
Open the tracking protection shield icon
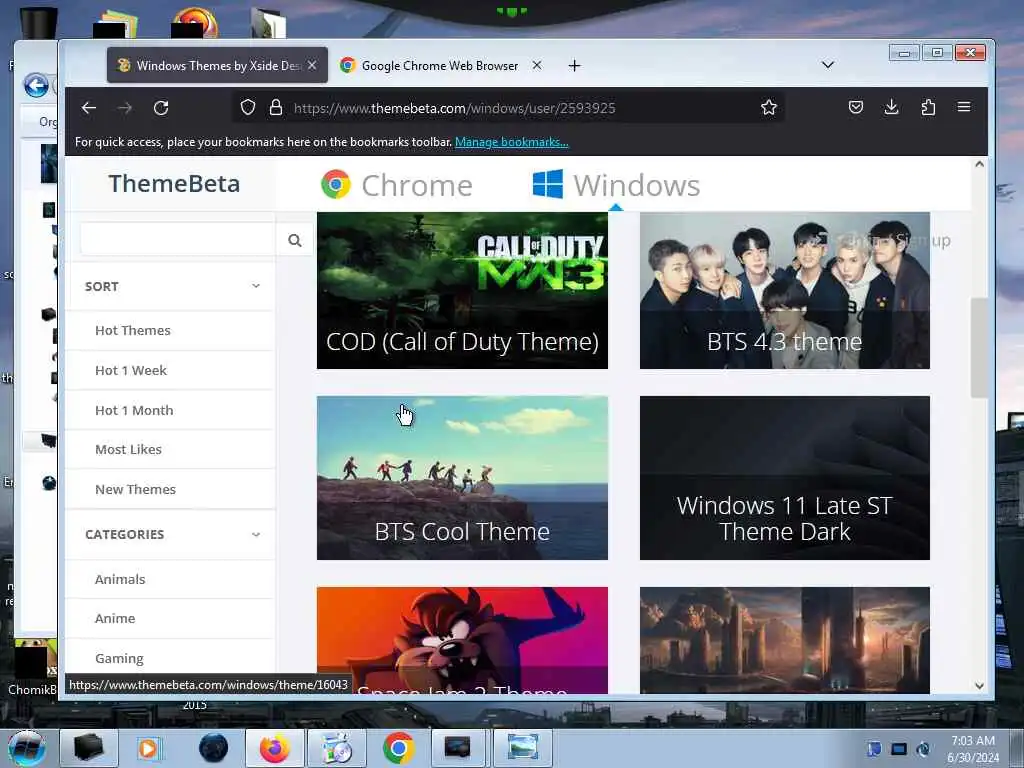click(x=248, y=107)
